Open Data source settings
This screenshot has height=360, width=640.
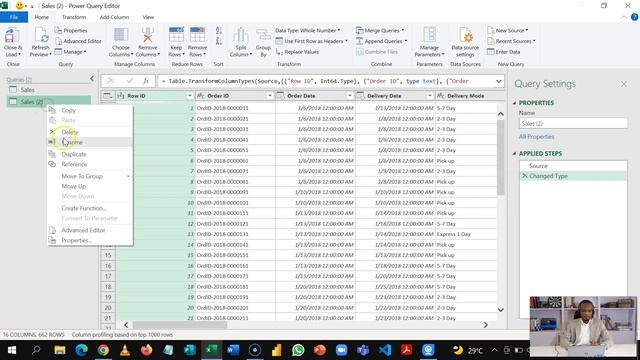coord(465,42)
